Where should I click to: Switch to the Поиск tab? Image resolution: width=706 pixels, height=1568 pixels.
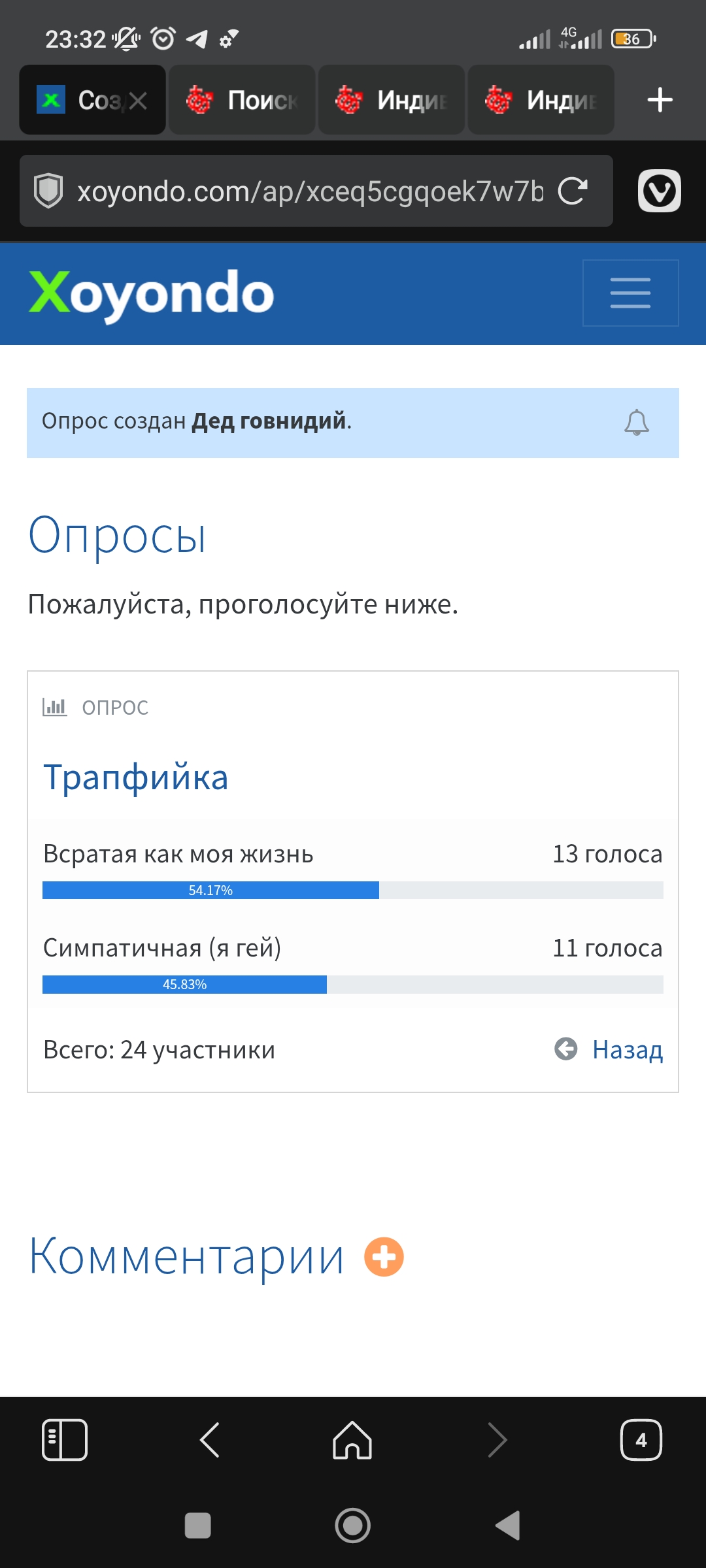click(x=242, y=100)
